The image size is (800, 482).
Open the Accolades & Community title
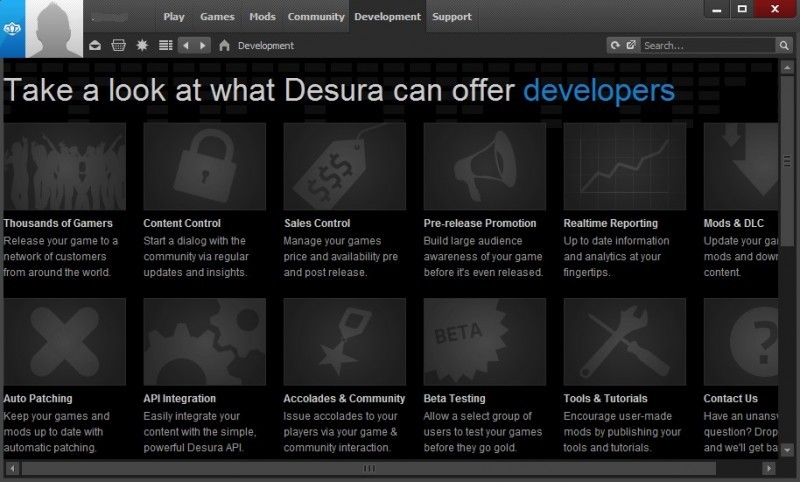[344, 398]
